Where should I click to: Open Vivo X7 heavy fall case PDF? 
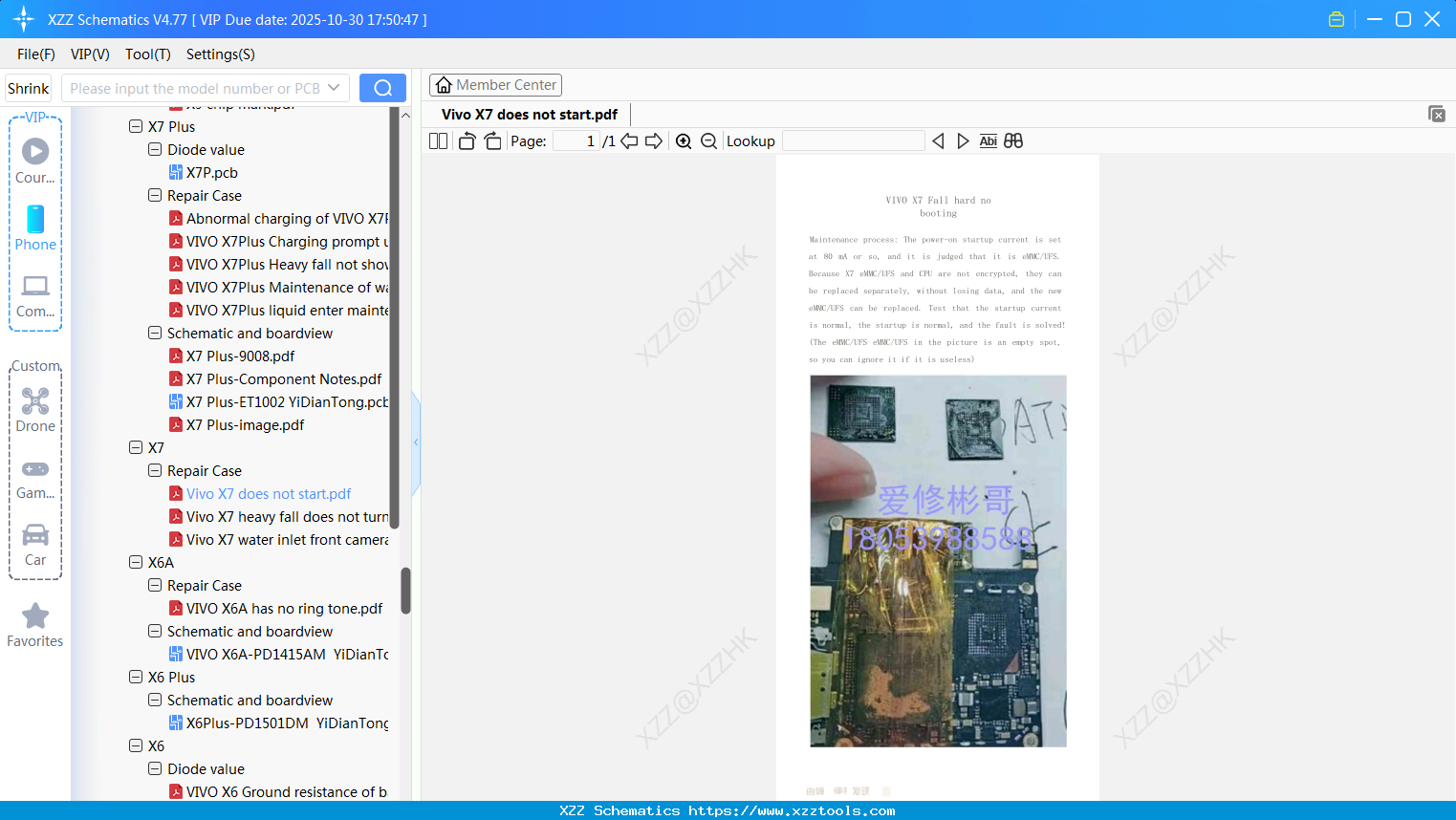[288, 517]
